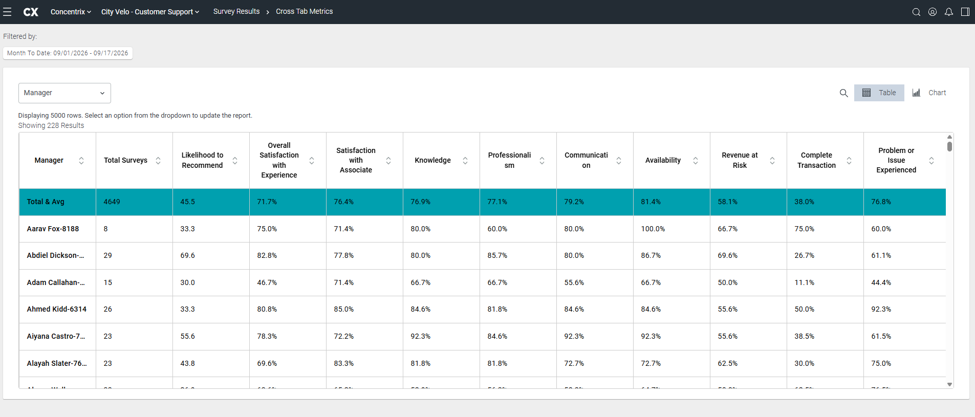The width and height of the screenshot is (975, 417).
Task: Select manager Abdiel Dickson row name
Action: 56,255
